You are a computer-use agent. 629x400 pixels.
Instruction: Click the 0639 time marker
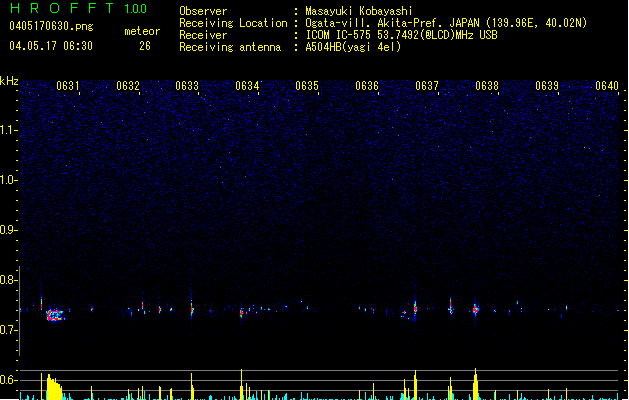[547, 86]
